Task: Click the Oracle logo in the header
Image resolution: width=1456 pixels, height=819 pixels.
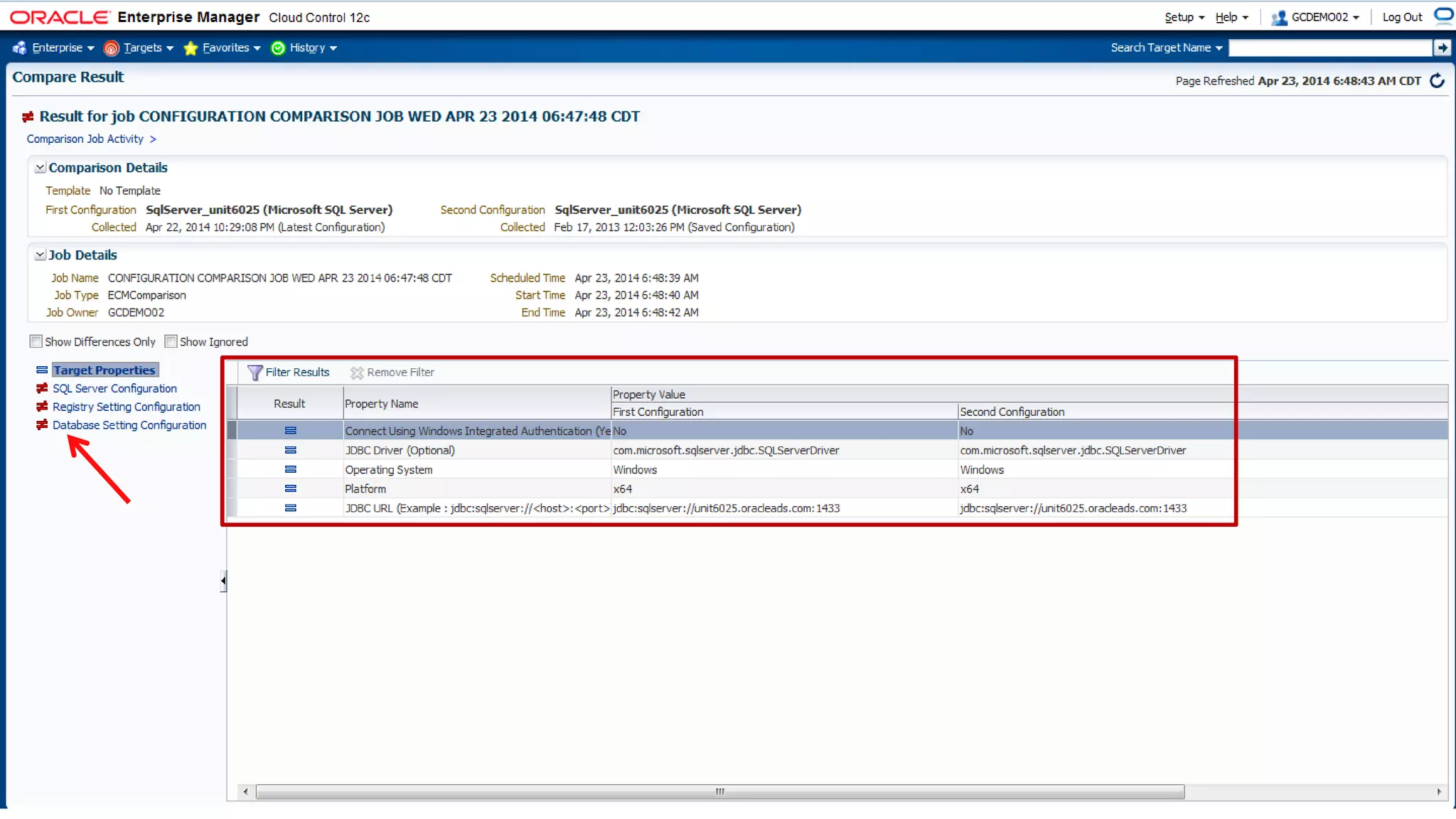Action: click(60, 17)
